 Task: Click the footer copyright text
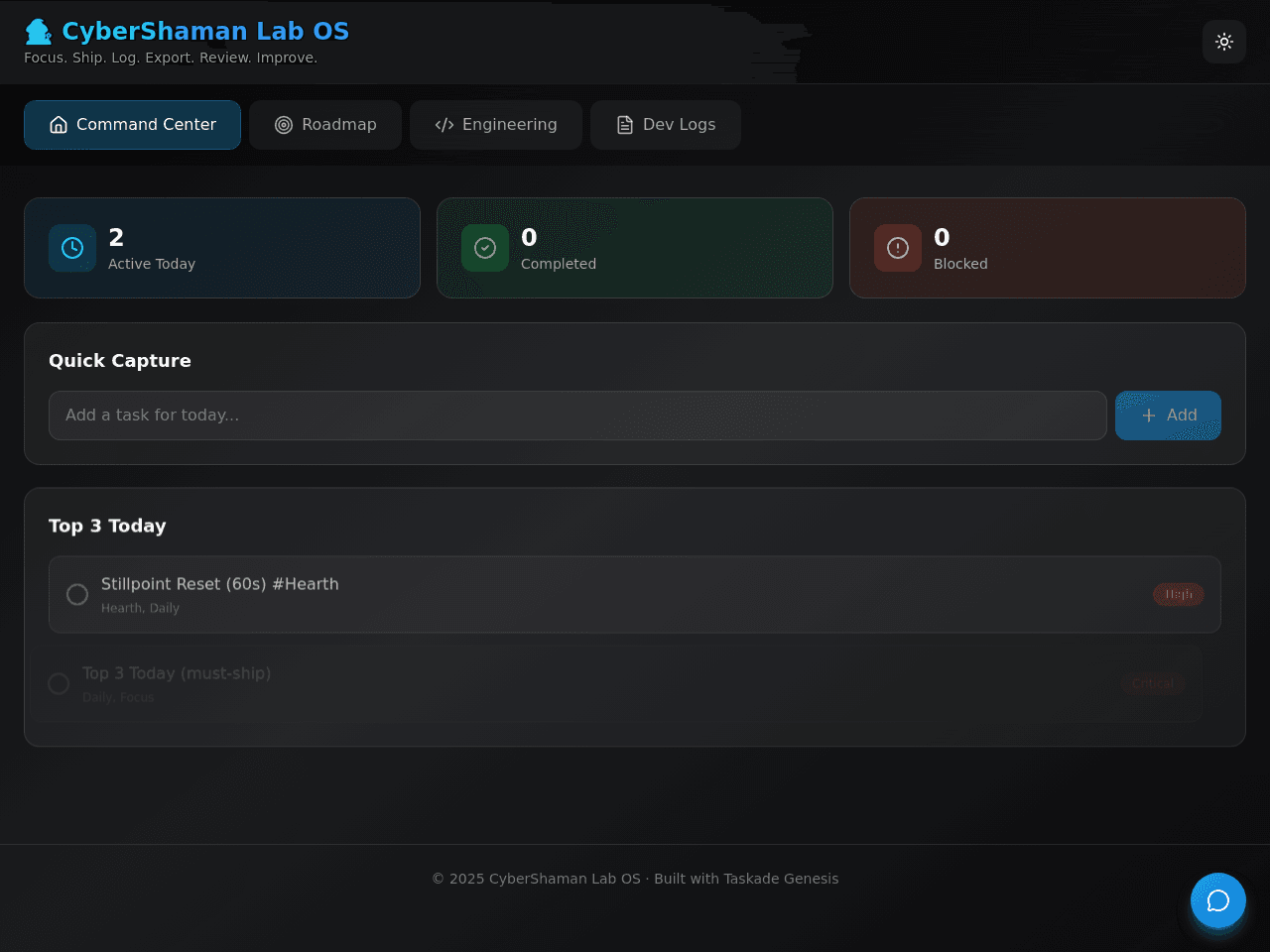[635, 879]
